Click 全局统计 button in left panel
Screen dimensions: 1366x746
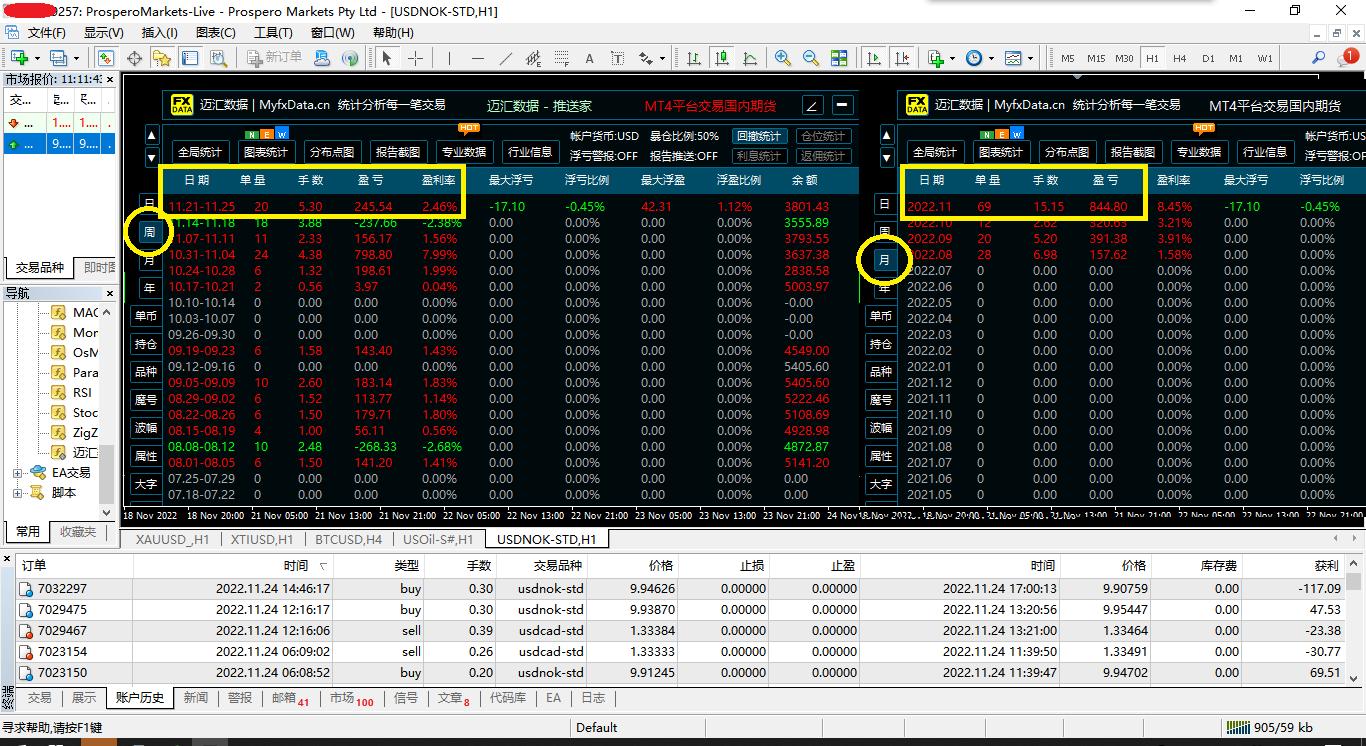pos(200,152)
